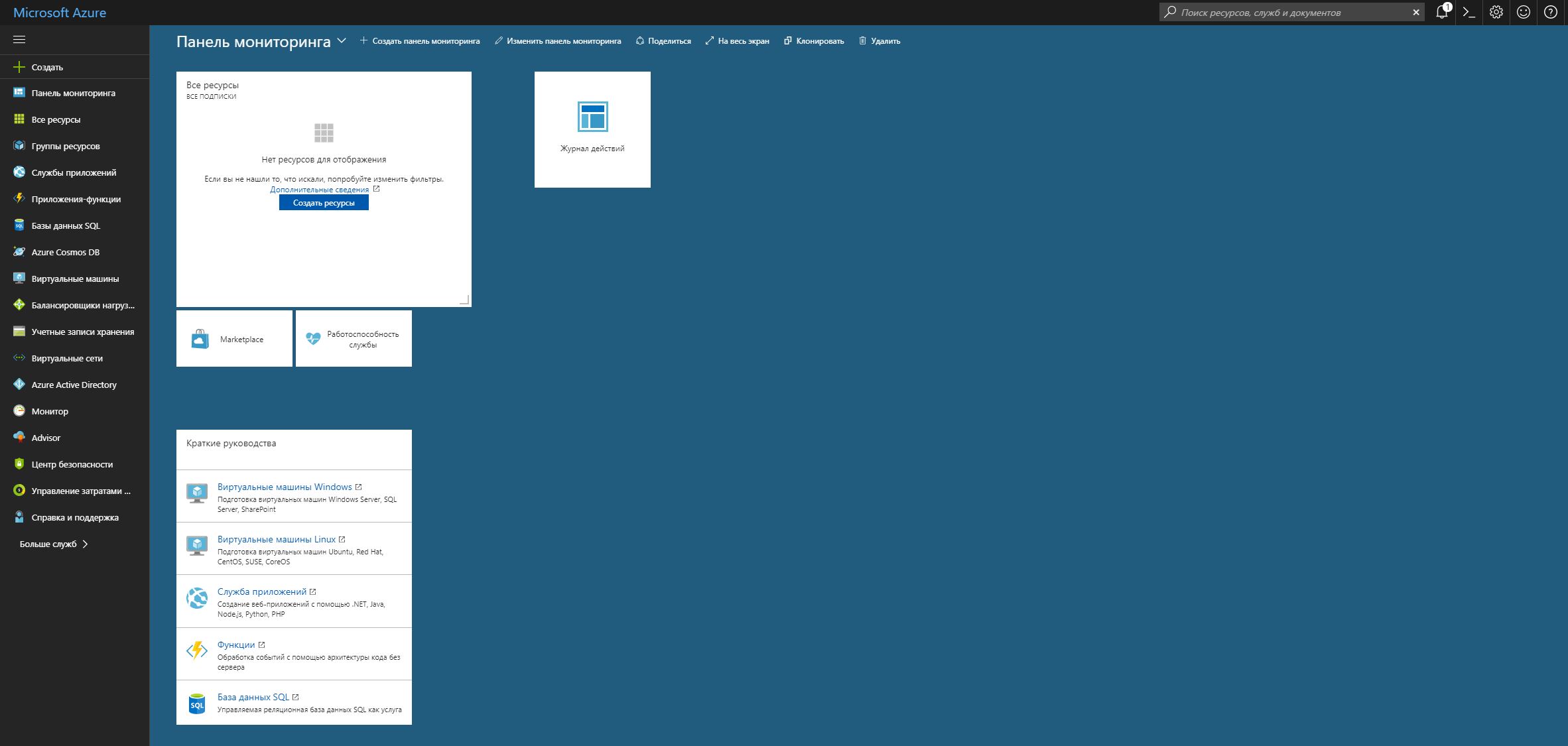Click Виртуальные машины Windows quickstart link

[283, 487]
